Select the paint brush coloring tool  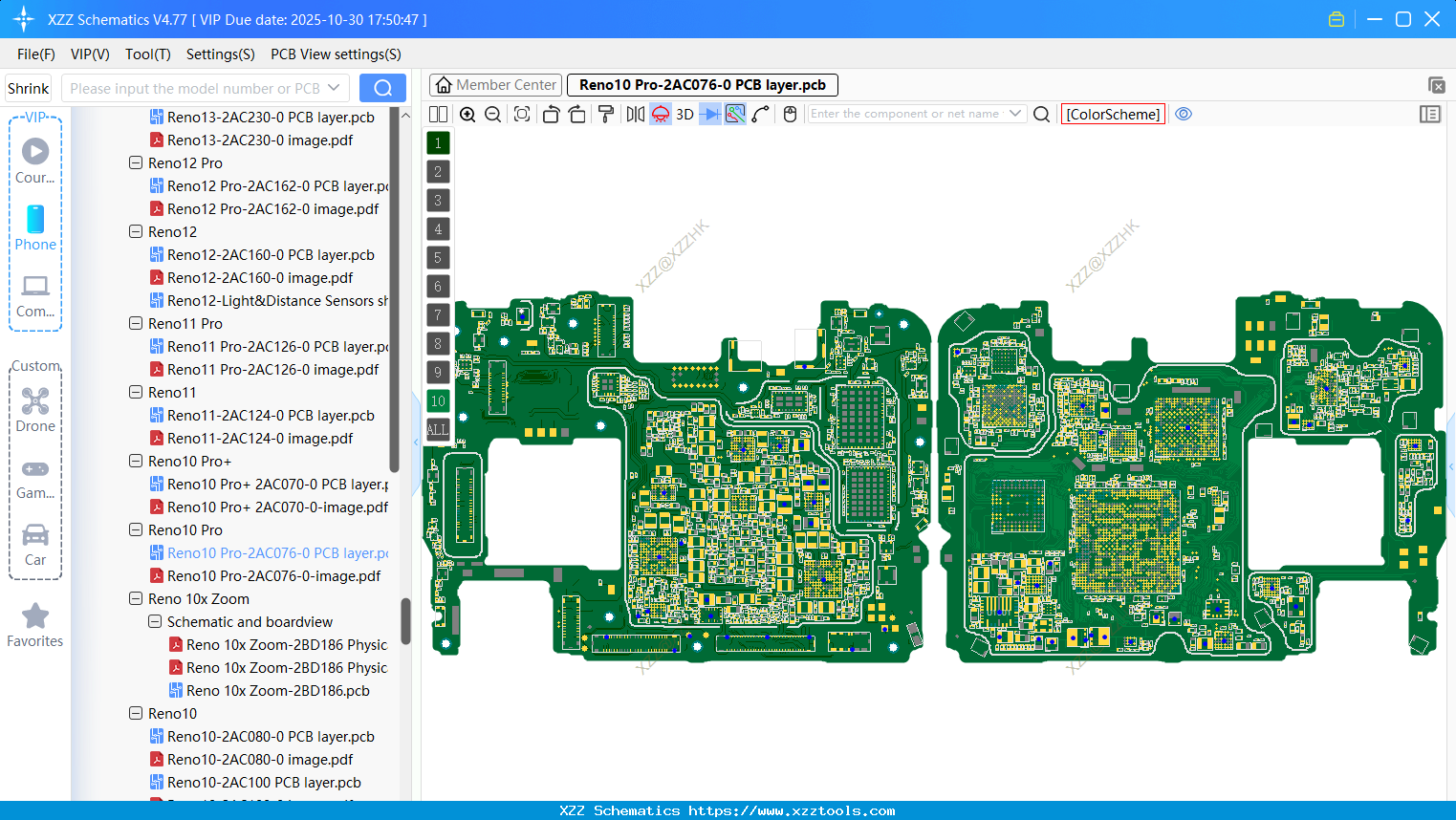pos(605,114)
